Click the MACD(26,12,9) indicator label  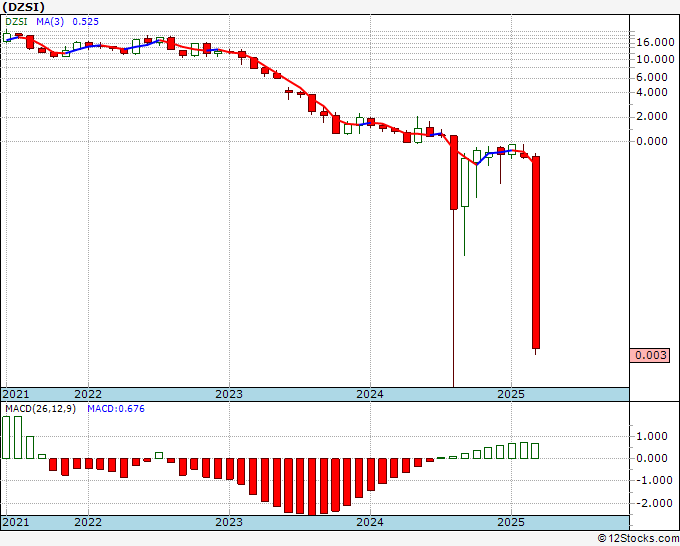(40, 409)
